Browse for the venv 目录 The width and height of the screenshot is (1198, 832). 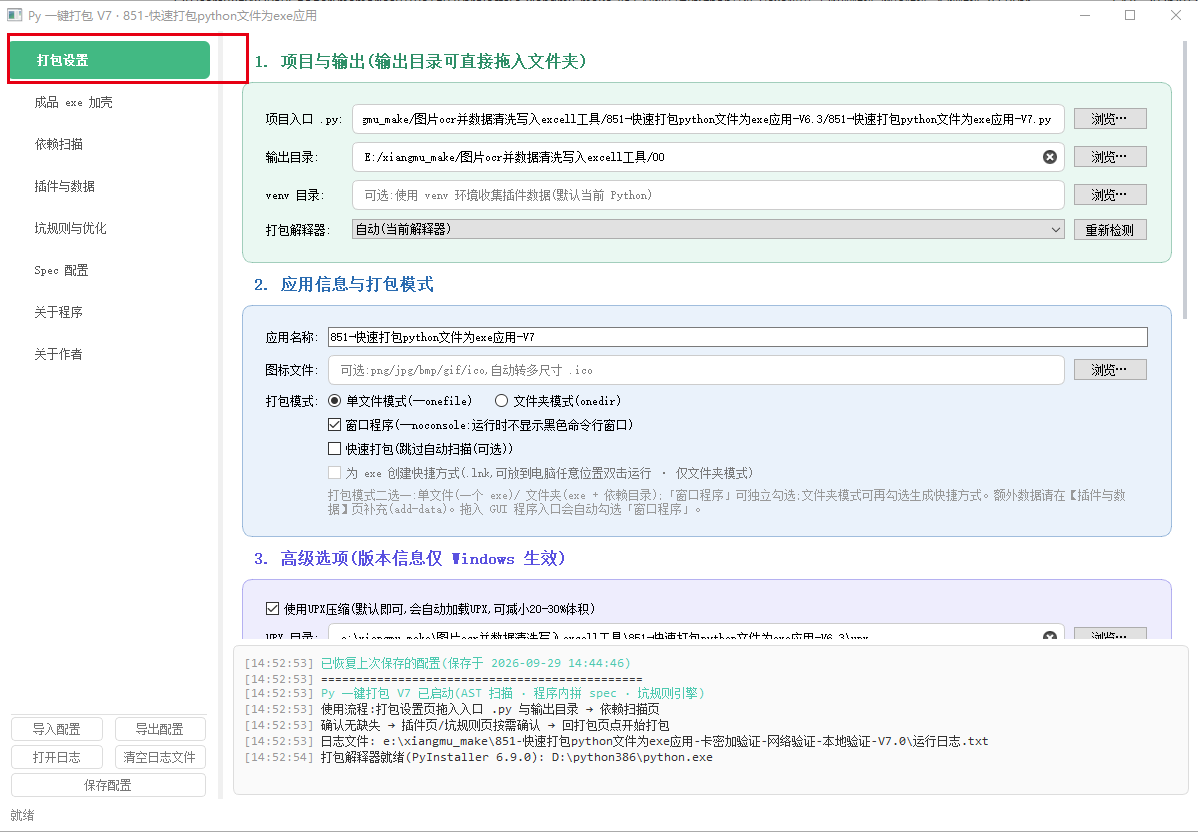coord(1109,195)
